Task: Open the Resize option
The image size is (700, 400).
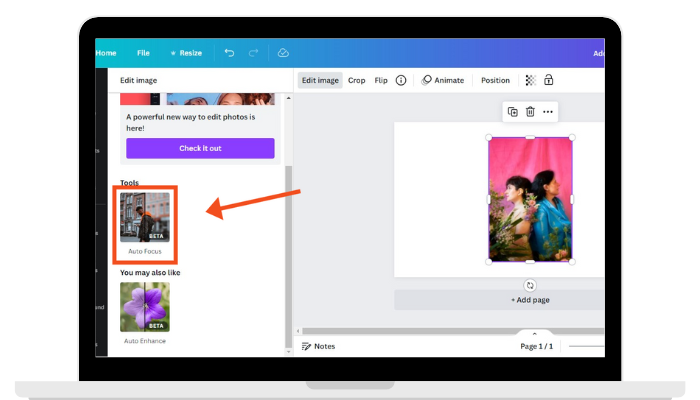Action: pyautogui.click(x=186, y=53)
